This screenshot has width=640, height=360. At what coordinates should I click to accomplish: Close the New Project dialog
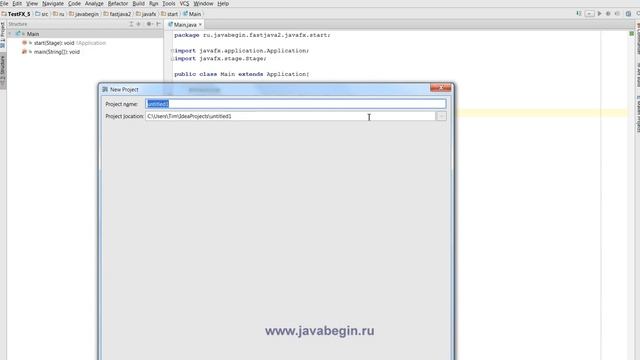[441, 88]
